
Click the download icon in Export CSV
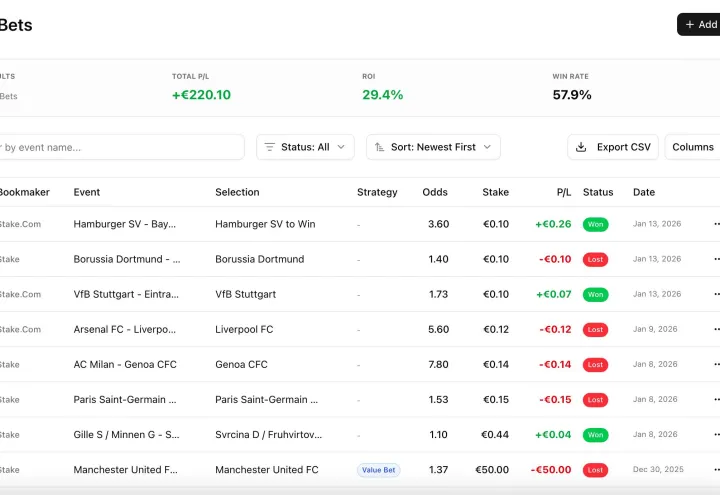[x=581, y=147]
